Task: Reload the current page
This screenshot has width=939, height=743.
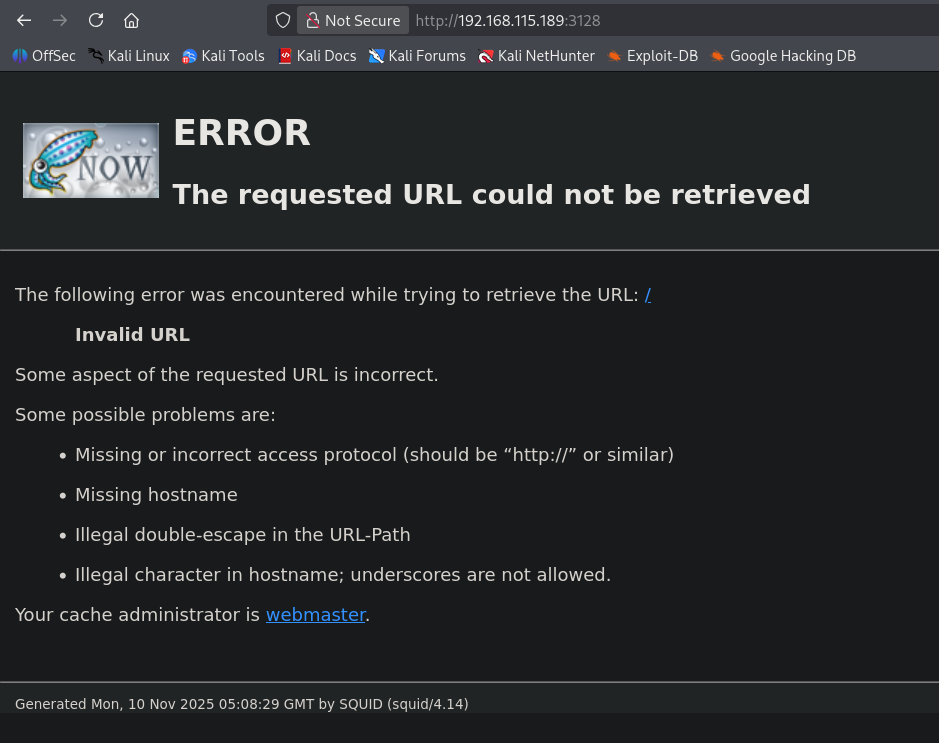Action: [96, 20]
